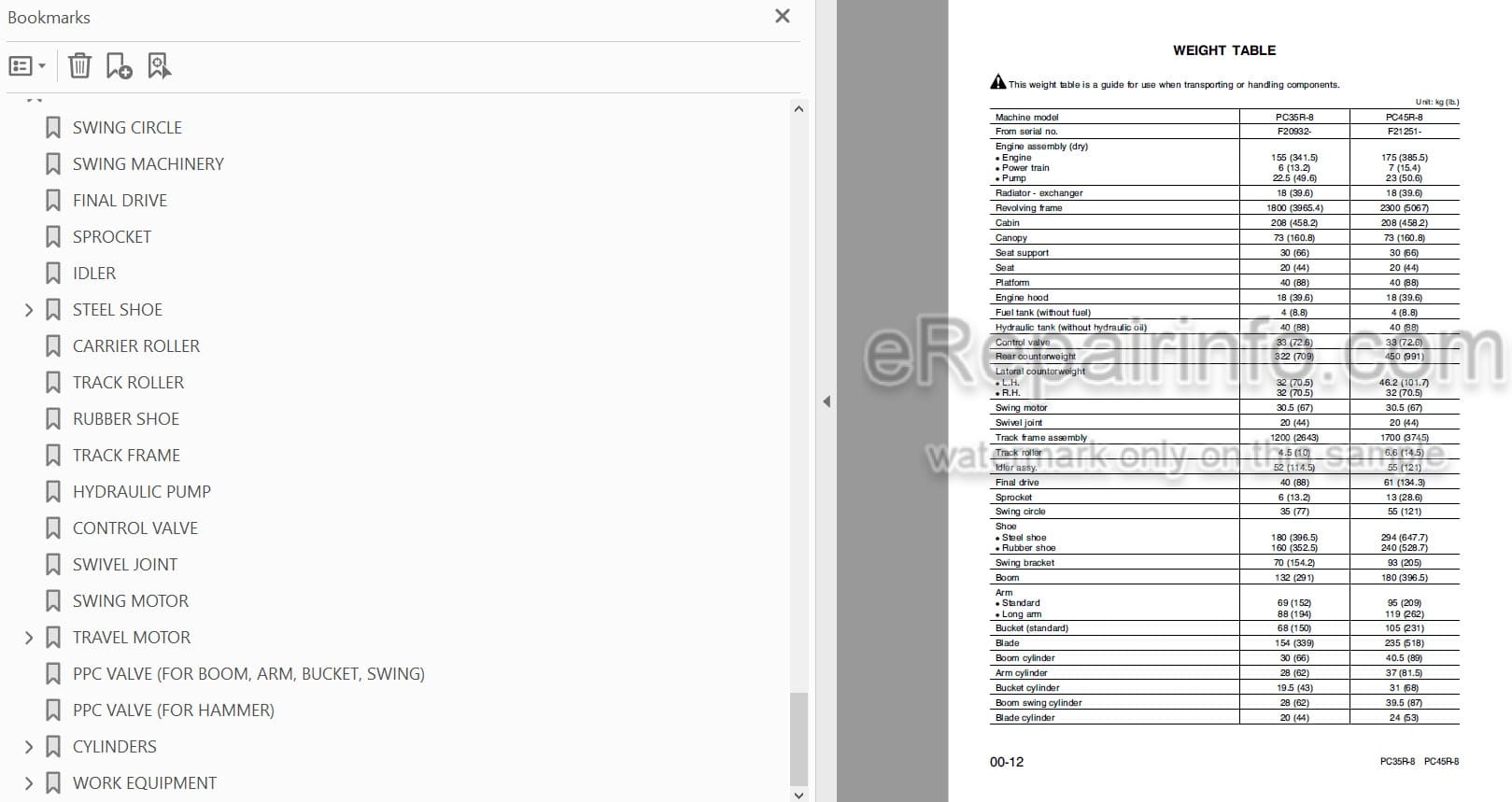Click bookmarks scrollbar down arrow
The height and width of the screenshot is (802, 1512).
click(x=798, y=795)
